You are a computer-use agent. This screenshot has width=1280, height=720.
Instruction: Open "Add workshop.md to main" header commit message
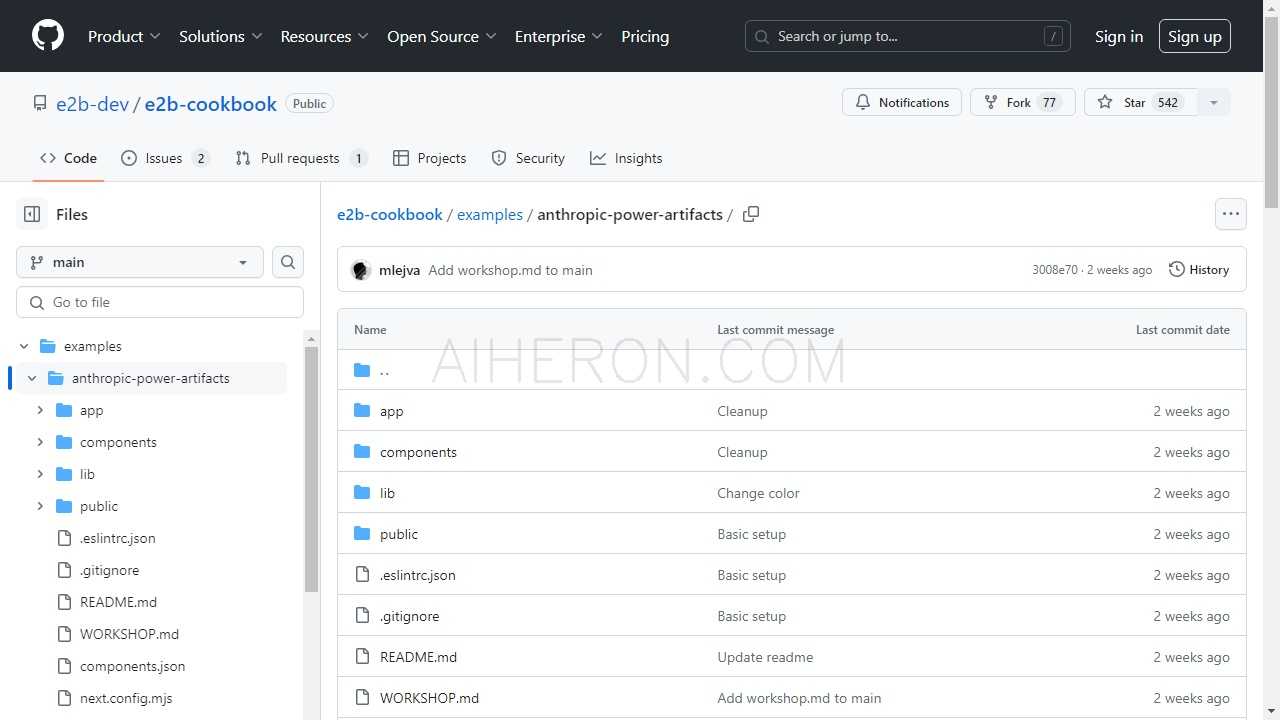coord(510,270)
